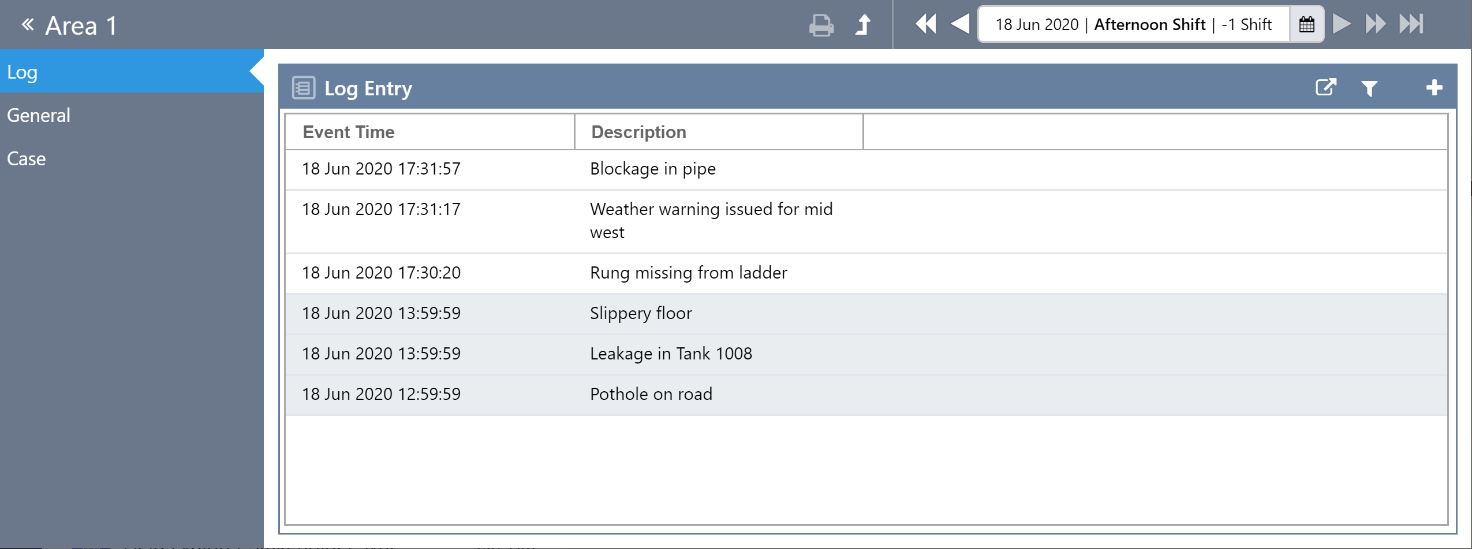Switch to the Case sidebar item
1472x549 pixels.
[27, 158]
